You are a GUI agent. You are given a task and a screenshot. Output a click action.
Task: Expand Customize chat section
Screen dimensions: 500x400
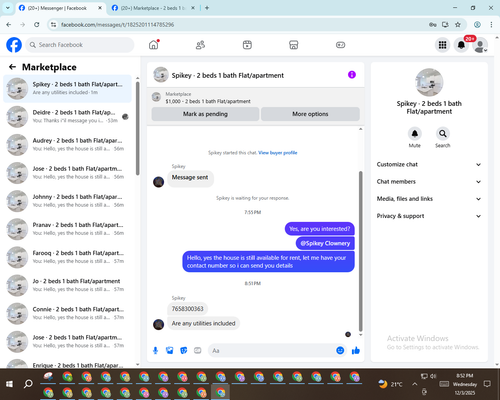pos(429,164)
